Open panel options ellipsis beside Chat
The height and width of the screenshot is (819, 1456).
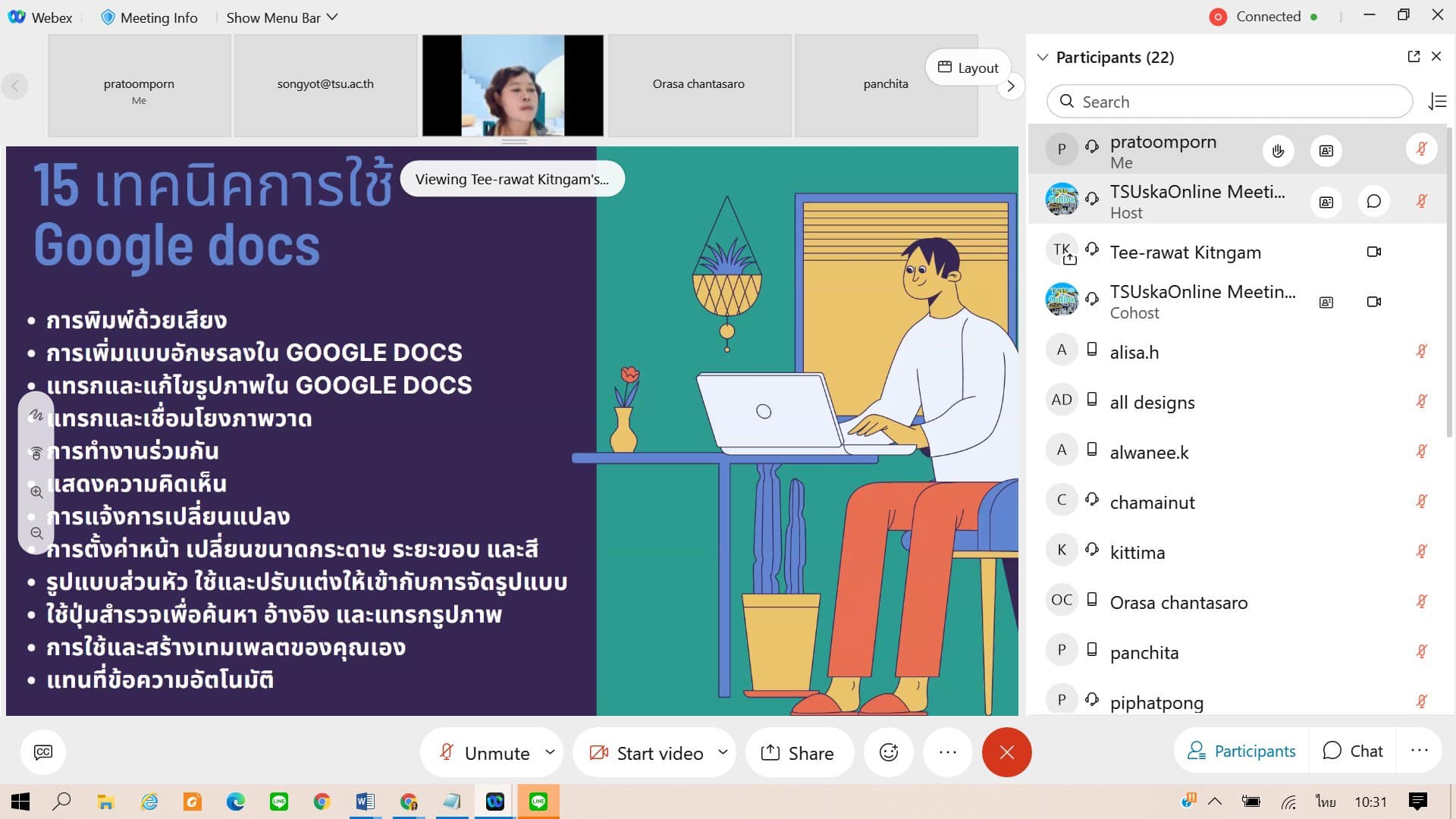tap(1420, 751)
